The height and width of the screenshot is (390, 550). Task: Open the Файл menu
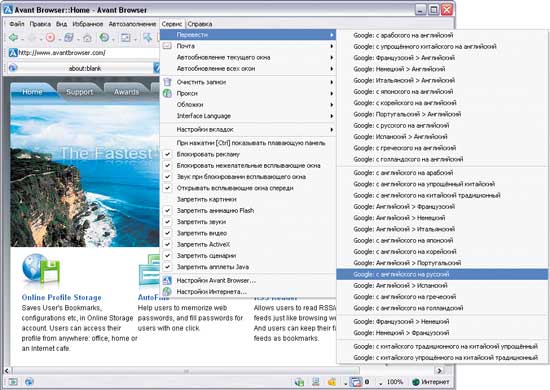click(16, 24)
